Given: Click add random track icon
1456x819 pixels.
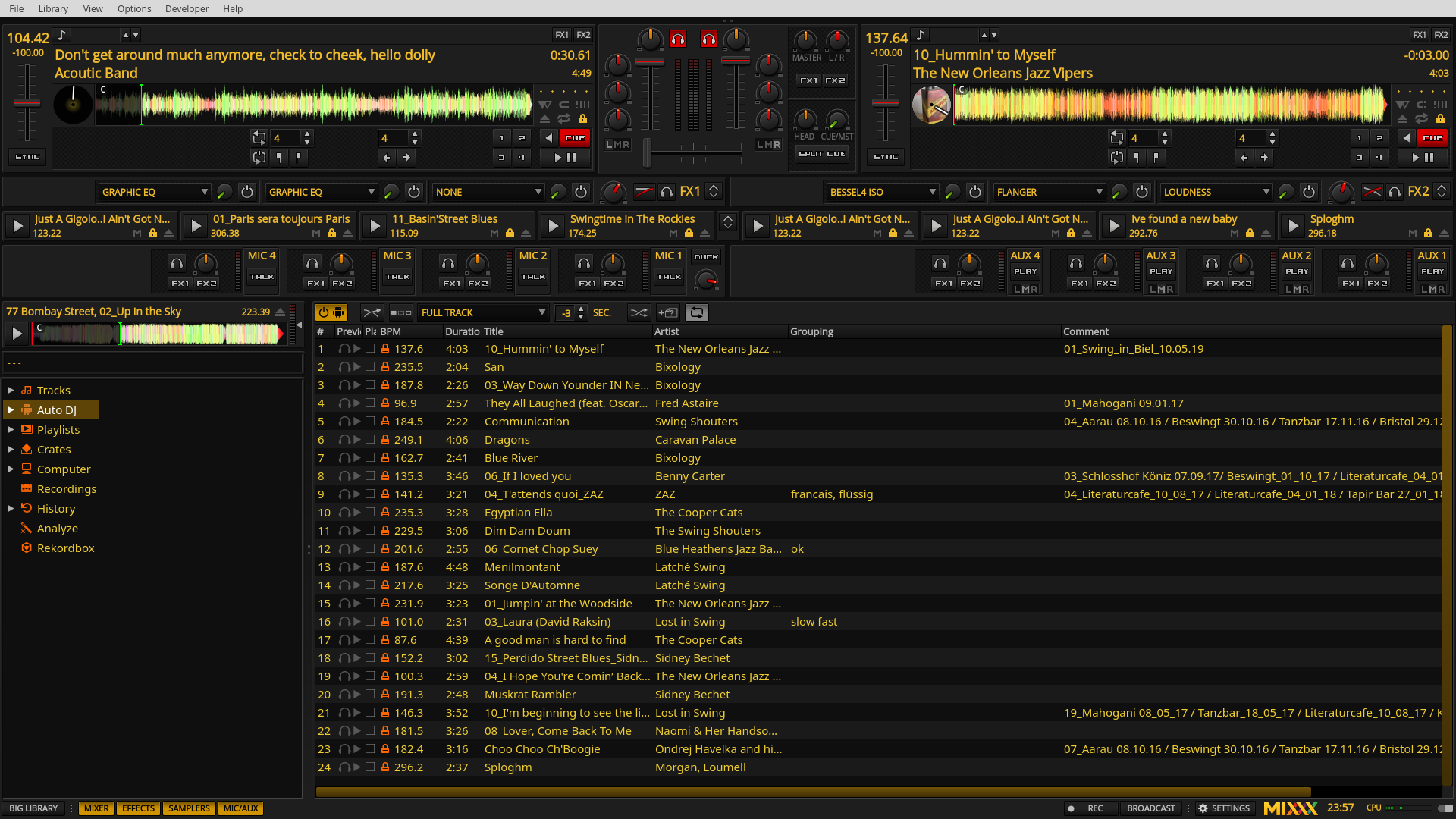Looking at the screenshot, I should click(x=668, y=312).
